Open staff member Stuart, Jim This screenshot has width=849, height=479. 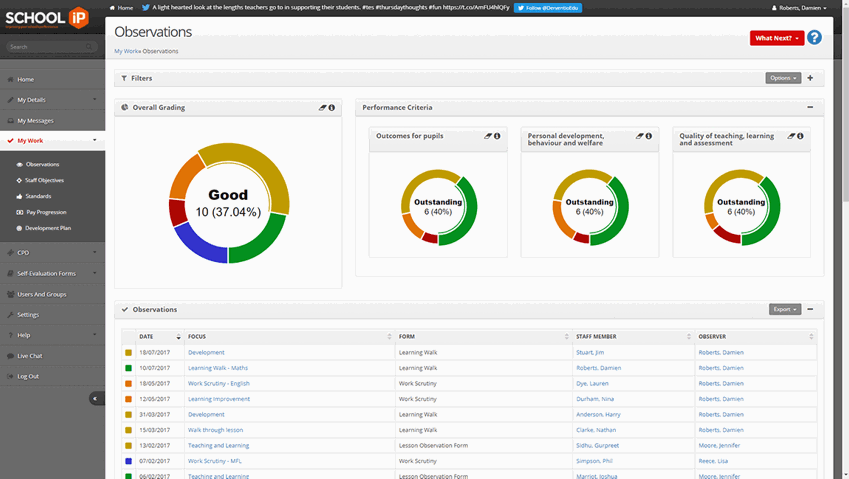(590, 352)
